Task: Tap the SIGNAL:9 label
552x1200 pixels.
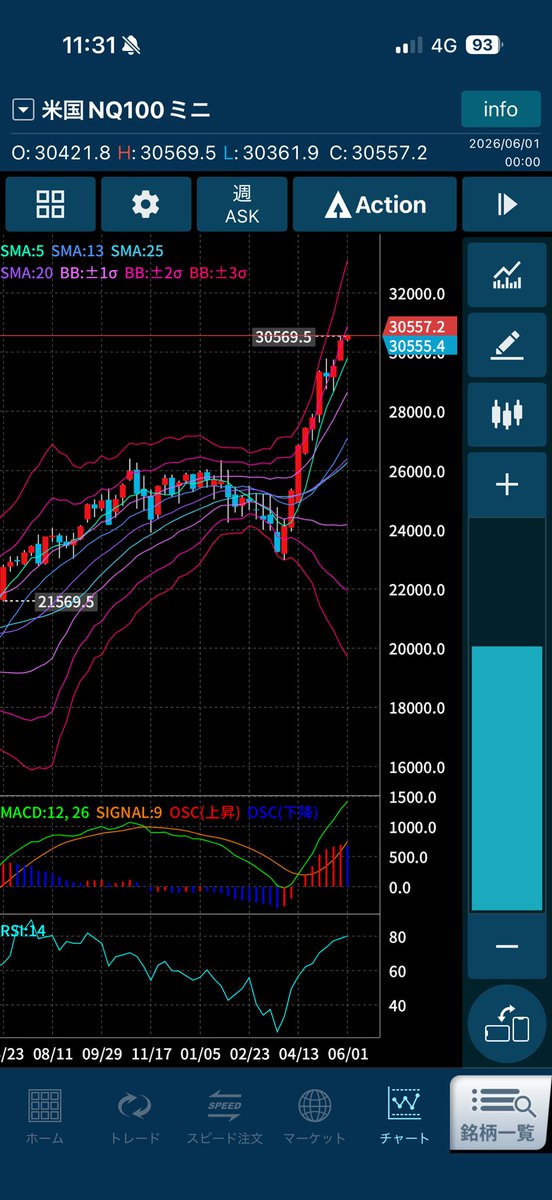Action: point(128,811)
